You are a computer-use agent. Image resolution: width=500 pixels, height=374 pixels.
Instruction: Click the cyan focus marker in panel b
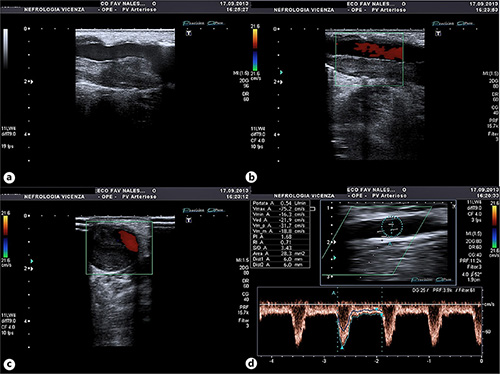(x=281, y=72)
